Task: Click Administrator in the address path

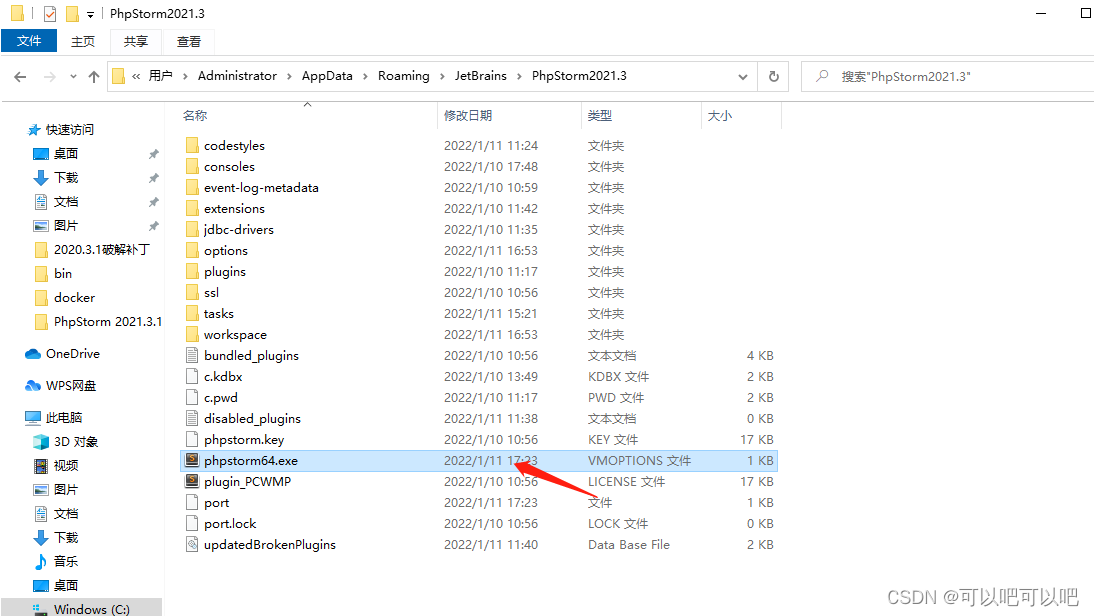Action: tap(237, 76)
